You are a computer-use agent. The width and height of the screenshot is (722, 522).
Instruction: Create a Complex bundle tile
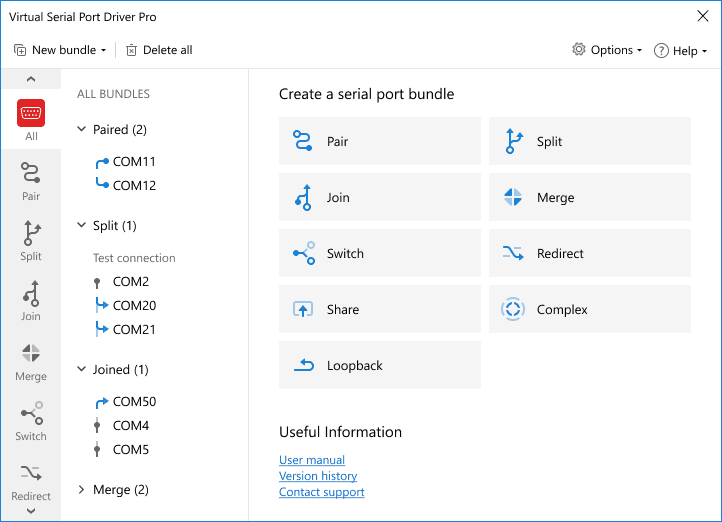(x=589, y=309)
